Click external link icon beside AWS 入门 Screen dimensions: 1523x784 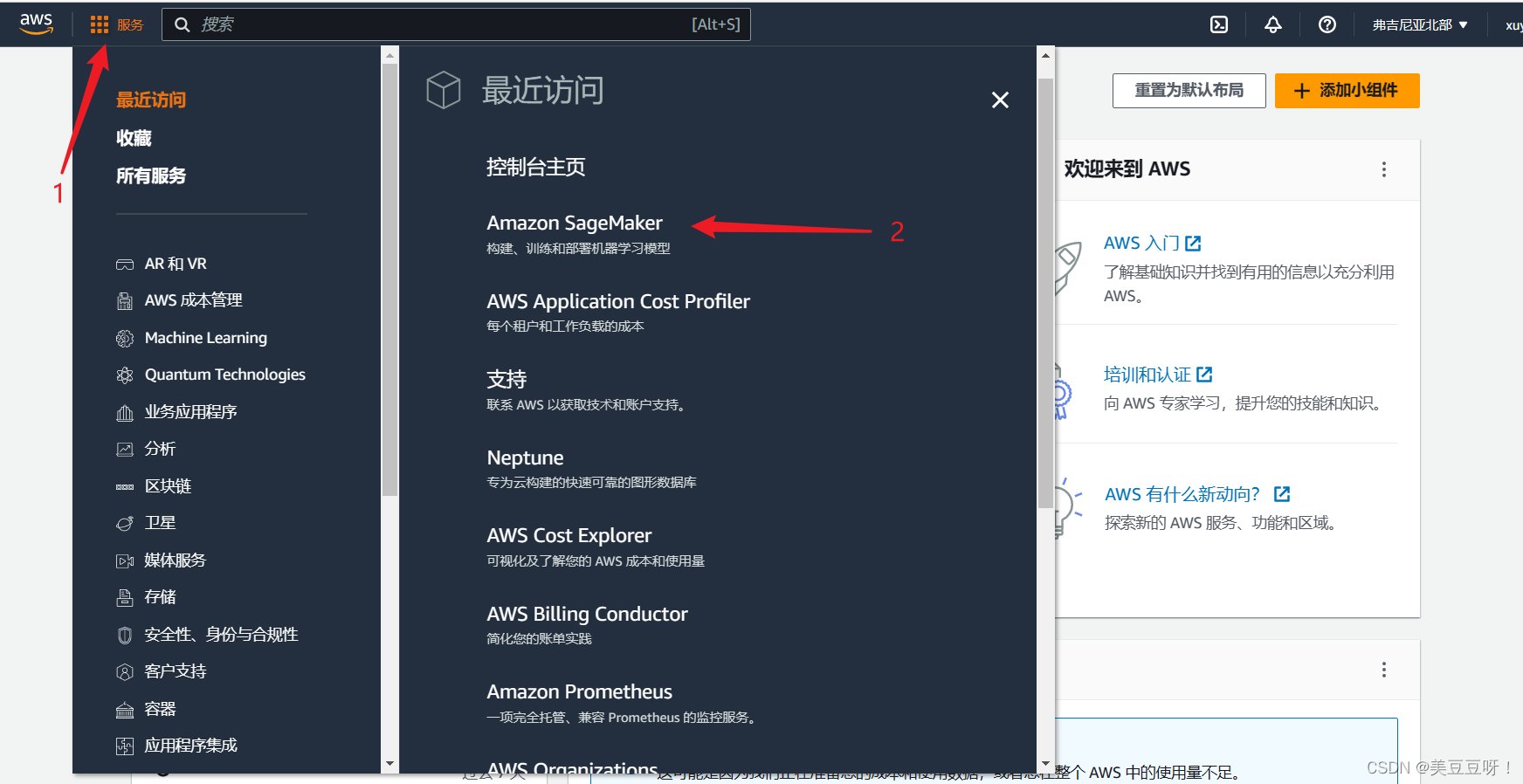point(1193,244)
